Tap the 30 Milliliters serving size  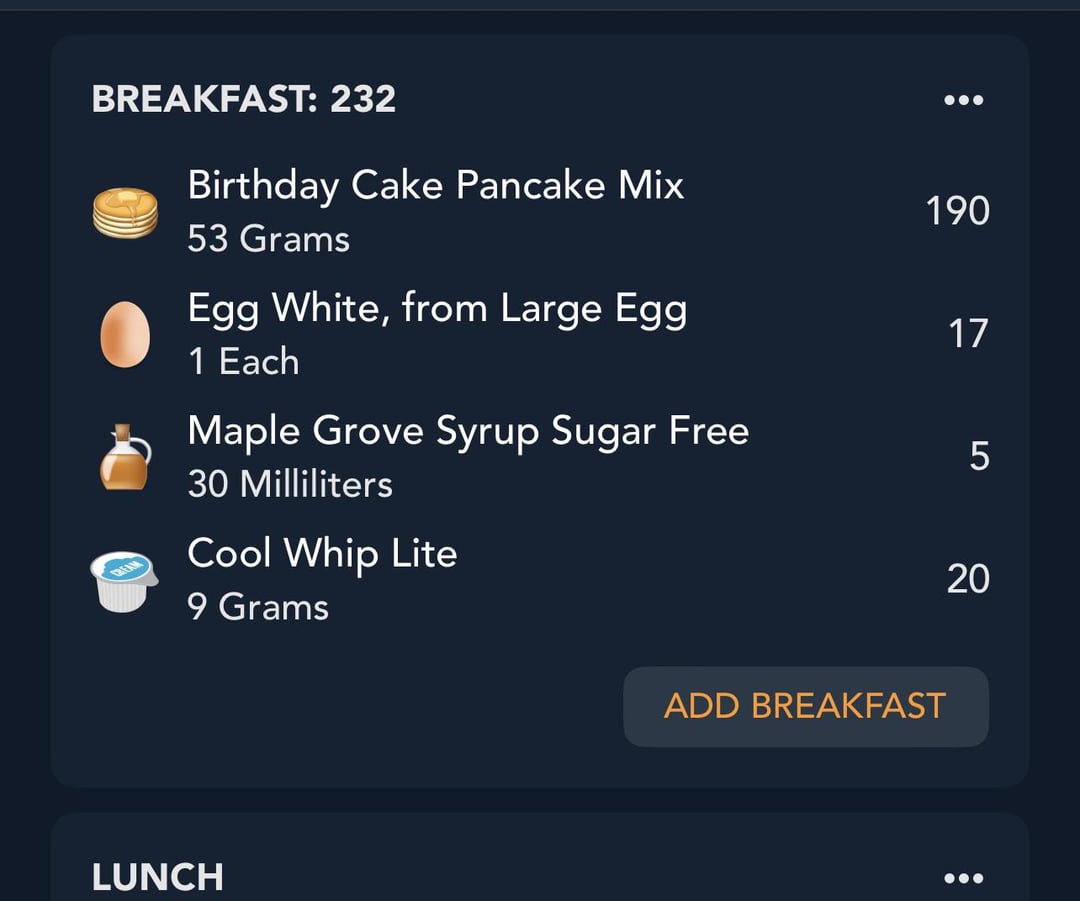pos(290,484)
